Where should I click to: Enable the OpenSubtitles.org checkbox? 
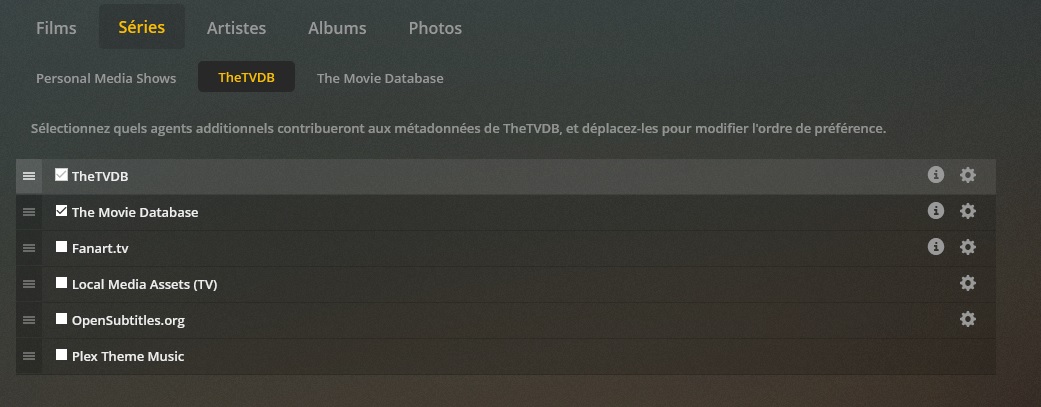click(61, 318)
